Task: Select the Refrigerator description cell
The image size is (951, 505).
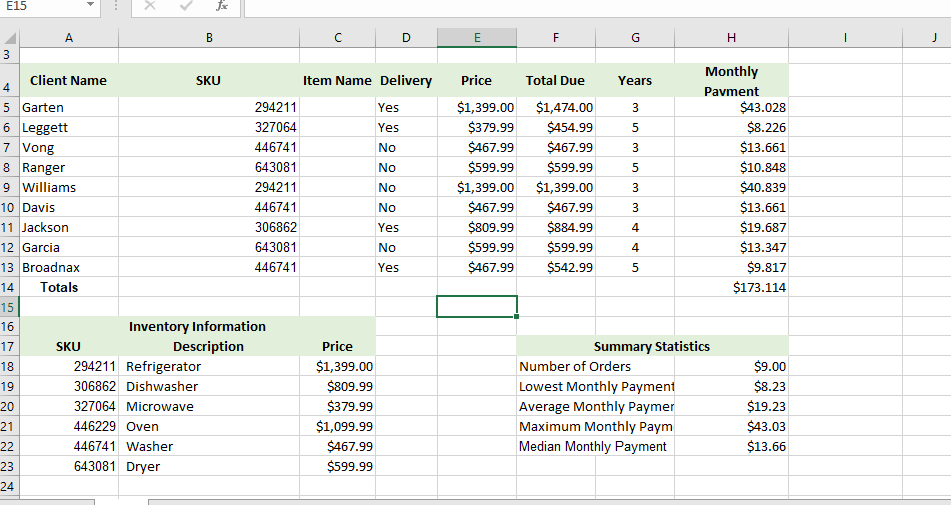Action: pos(209,367)
